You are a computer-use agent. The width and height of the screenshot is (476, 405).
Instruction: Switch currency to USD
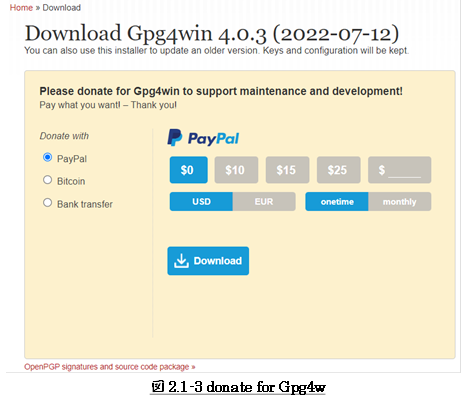[x=201, y=201]
